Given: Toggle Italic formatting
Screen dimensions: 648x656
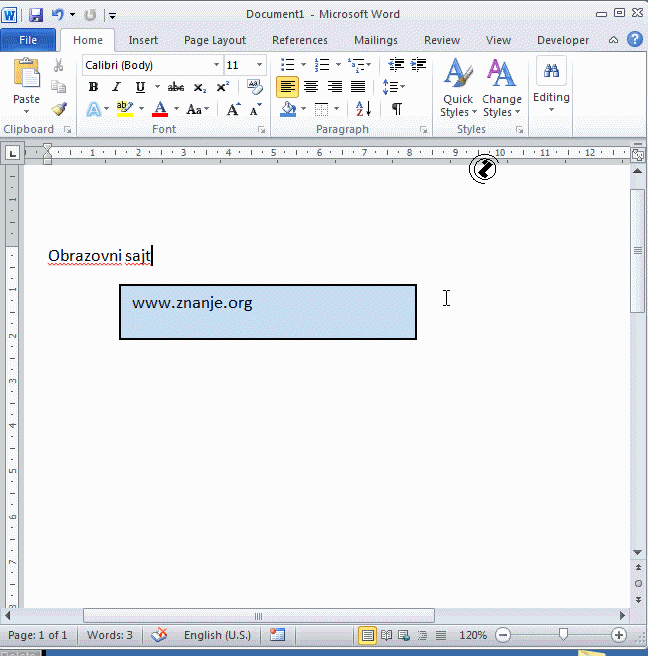Looking at the screenshot, I should pos(116,87).
